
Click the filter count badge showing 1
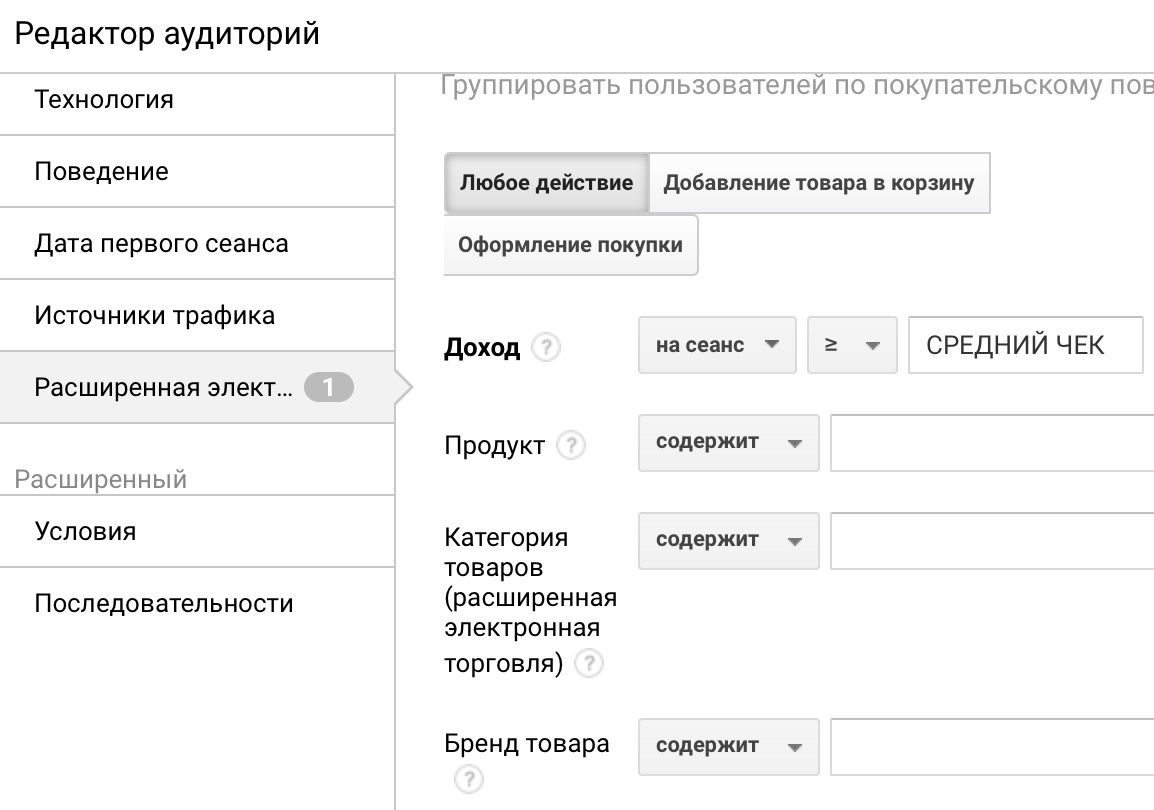click(x=329, y=387)
